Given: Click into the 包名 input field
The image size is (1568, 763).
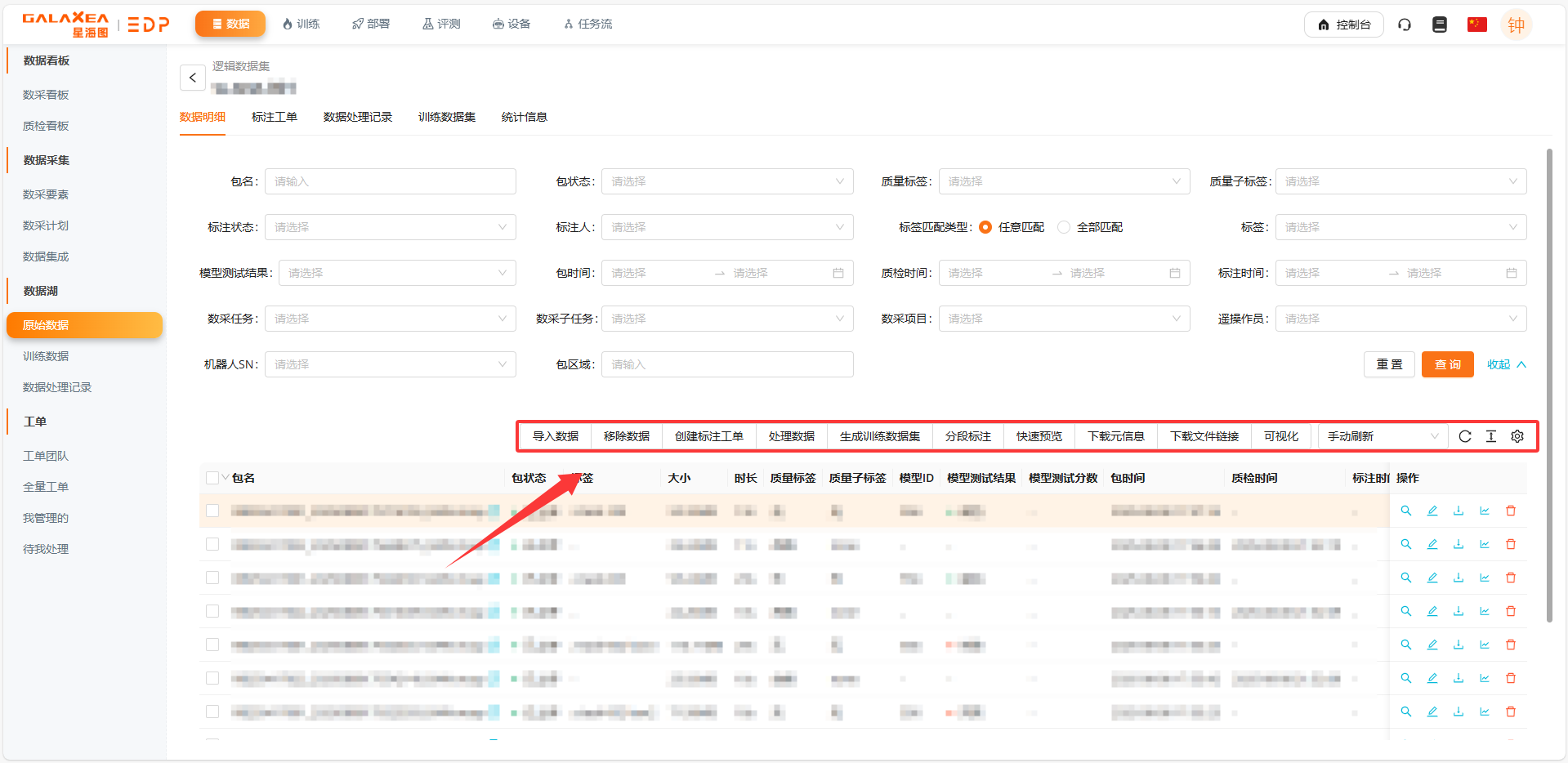Looking at the screenshot, I should coord(390,181).
